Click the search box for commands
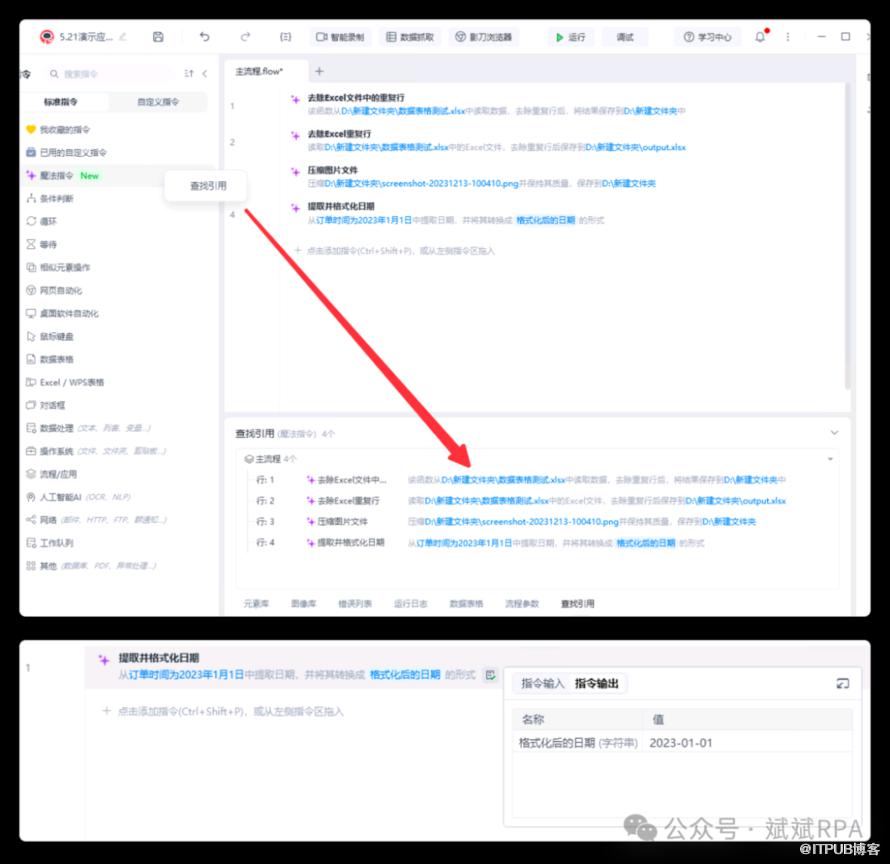The width and height of the screenshot is (890, 864). pyautogui.click(x=111, y=74)
